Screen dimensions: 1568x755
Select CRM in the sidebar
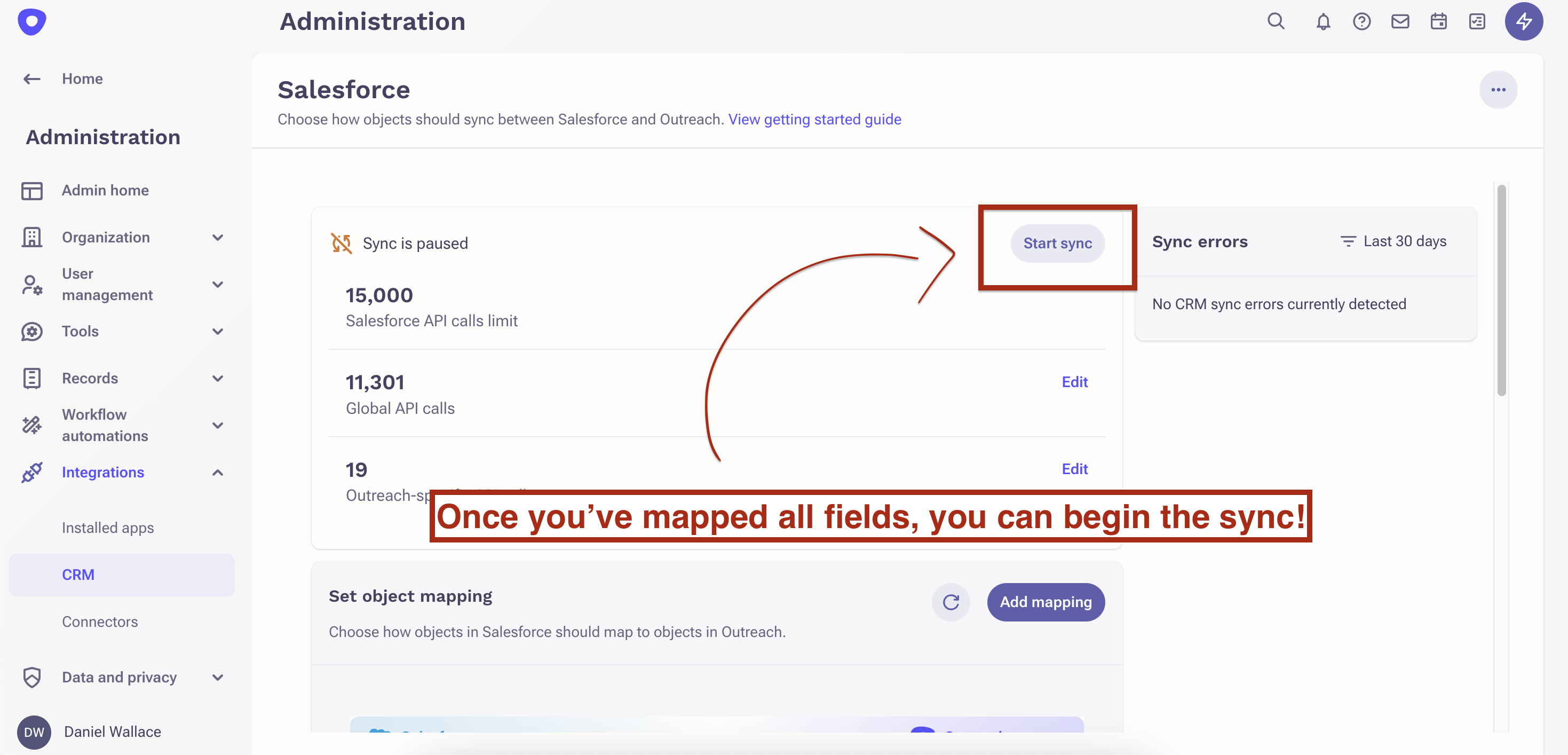point(78,575)
